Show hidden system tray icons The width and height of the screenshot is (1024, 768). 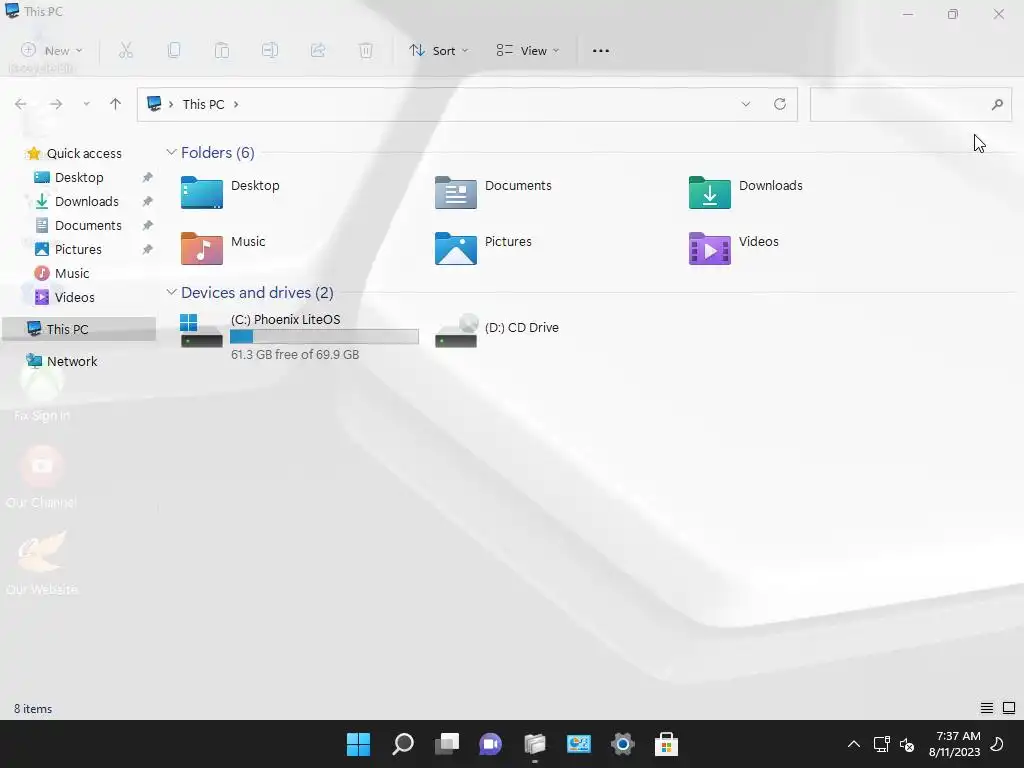point(854,744)
